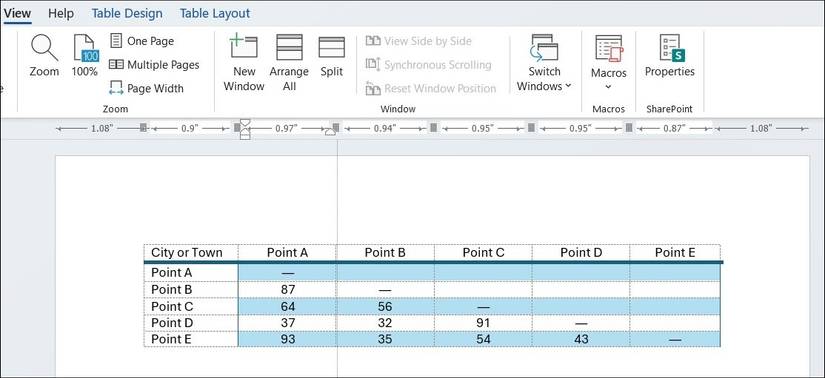Click the 'Point D' row label
Screen dimensions: 825x378
pos(191,323)
